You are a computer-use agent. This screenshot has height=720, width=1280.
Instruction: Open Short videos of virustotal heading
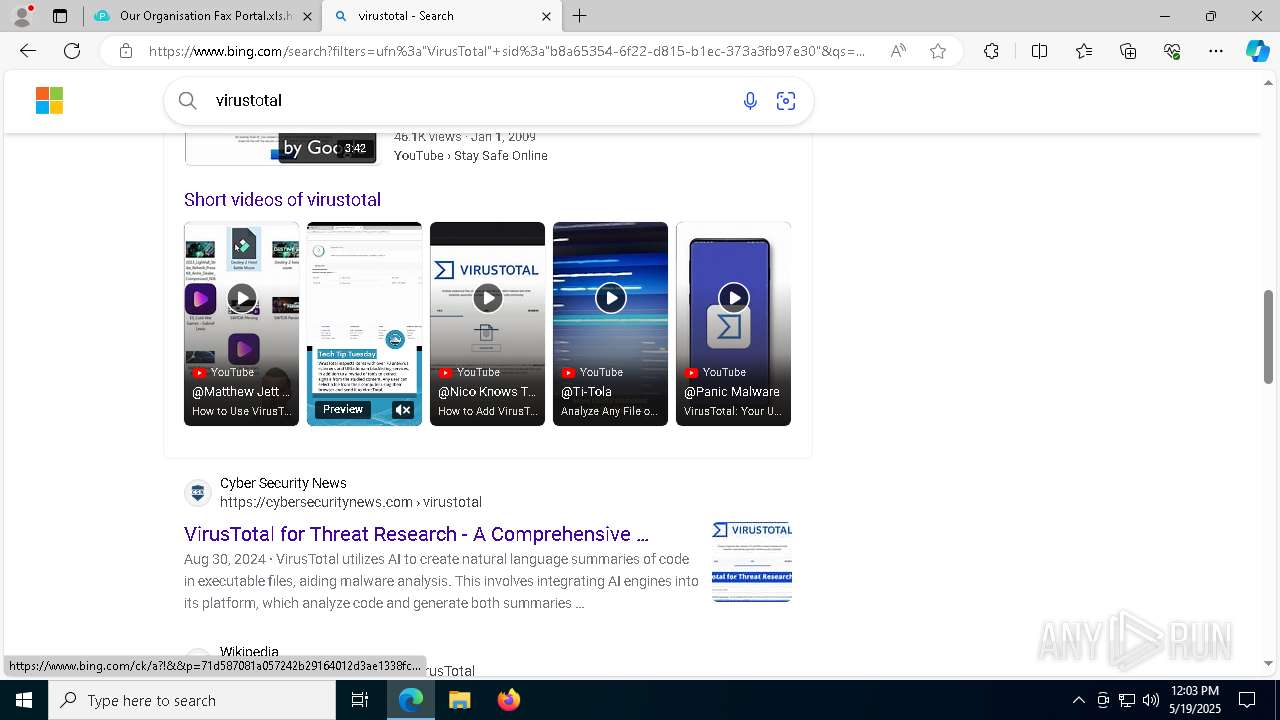coord(282,200)
